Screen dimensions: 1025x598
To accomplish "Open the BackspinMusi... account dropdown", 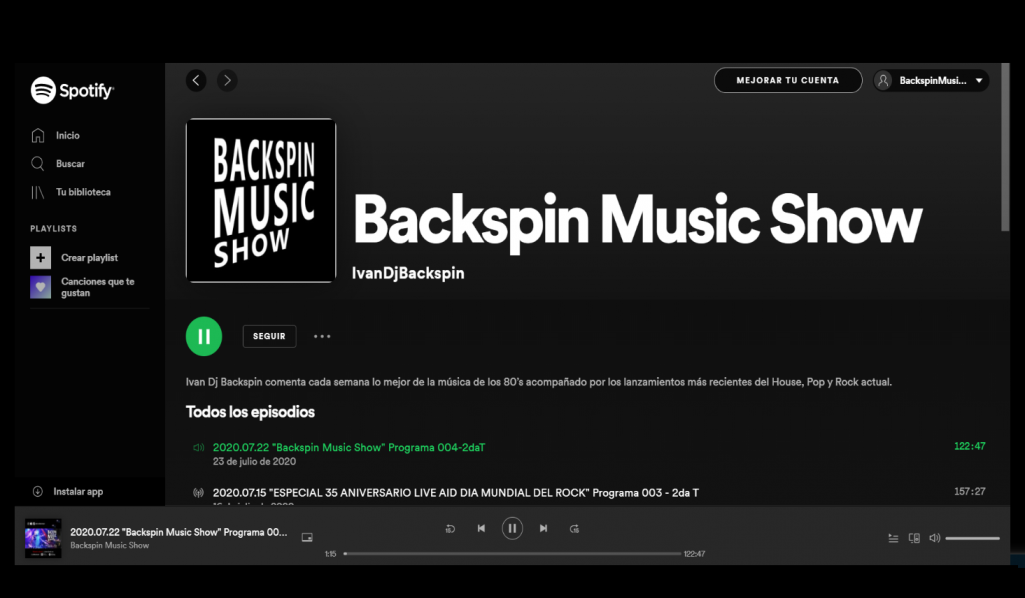I will 931,80.
